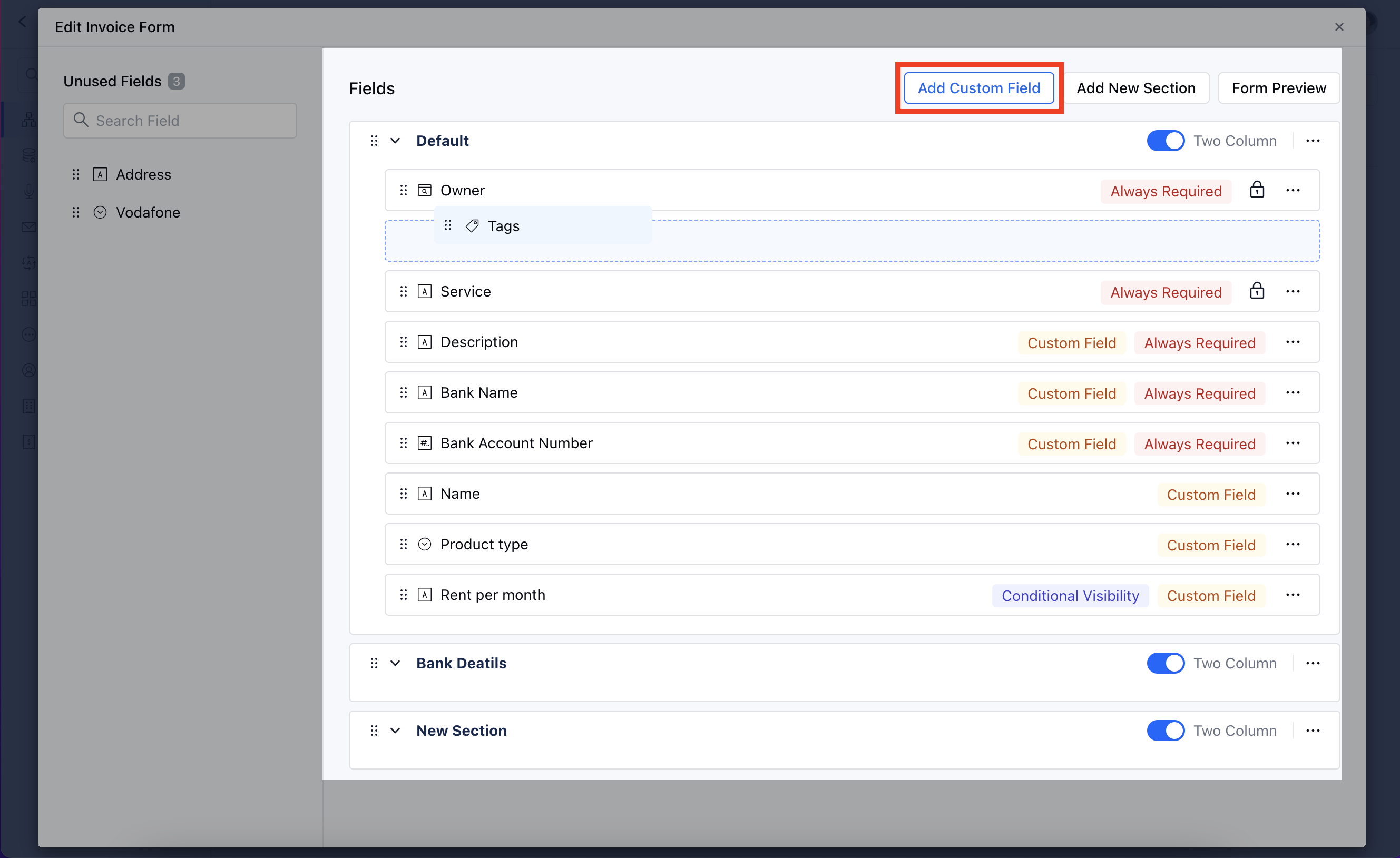The image size is (1400, 858).
Task: Click the lookup icon beside Owner
Action: coord(425,190)
